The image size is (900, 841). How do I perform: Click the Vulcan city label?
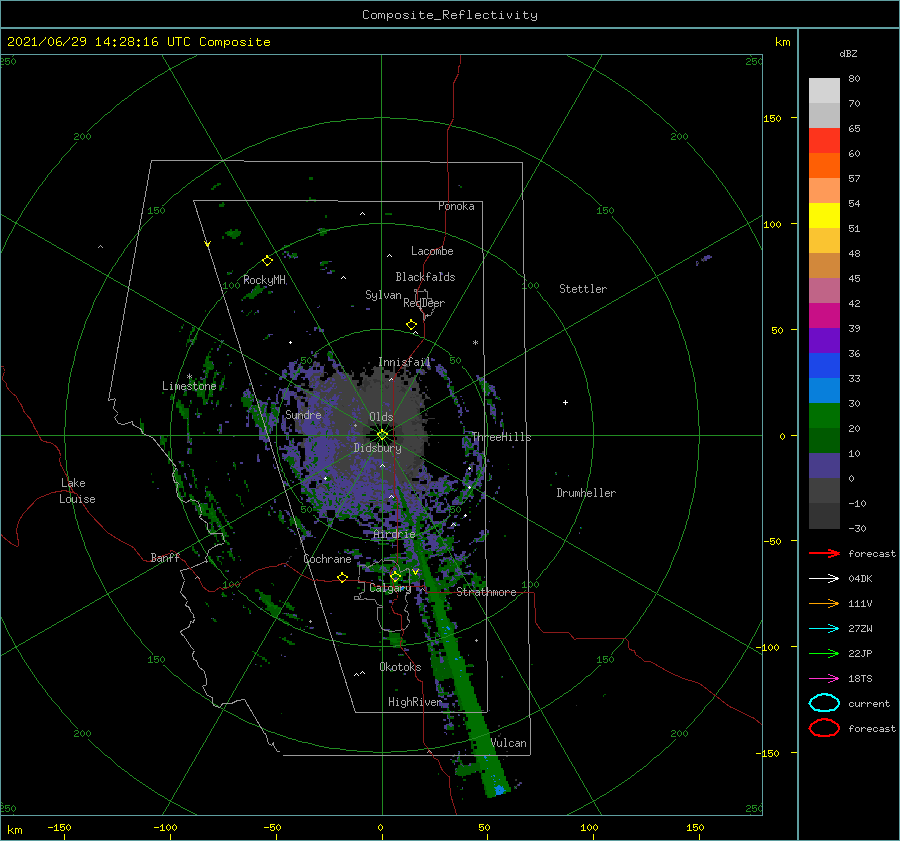tap(509, 743)
